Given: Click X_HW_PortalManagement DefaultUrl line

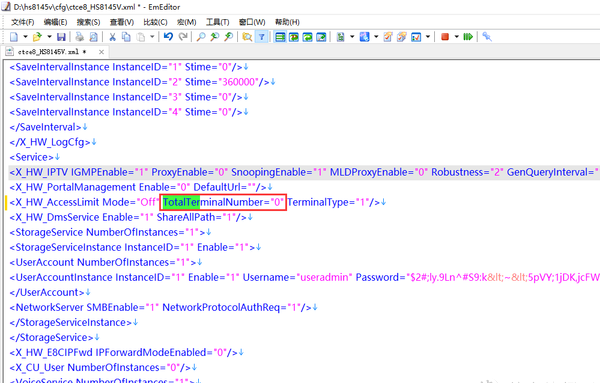Looking at the screenshot, I should click(138, 187).
